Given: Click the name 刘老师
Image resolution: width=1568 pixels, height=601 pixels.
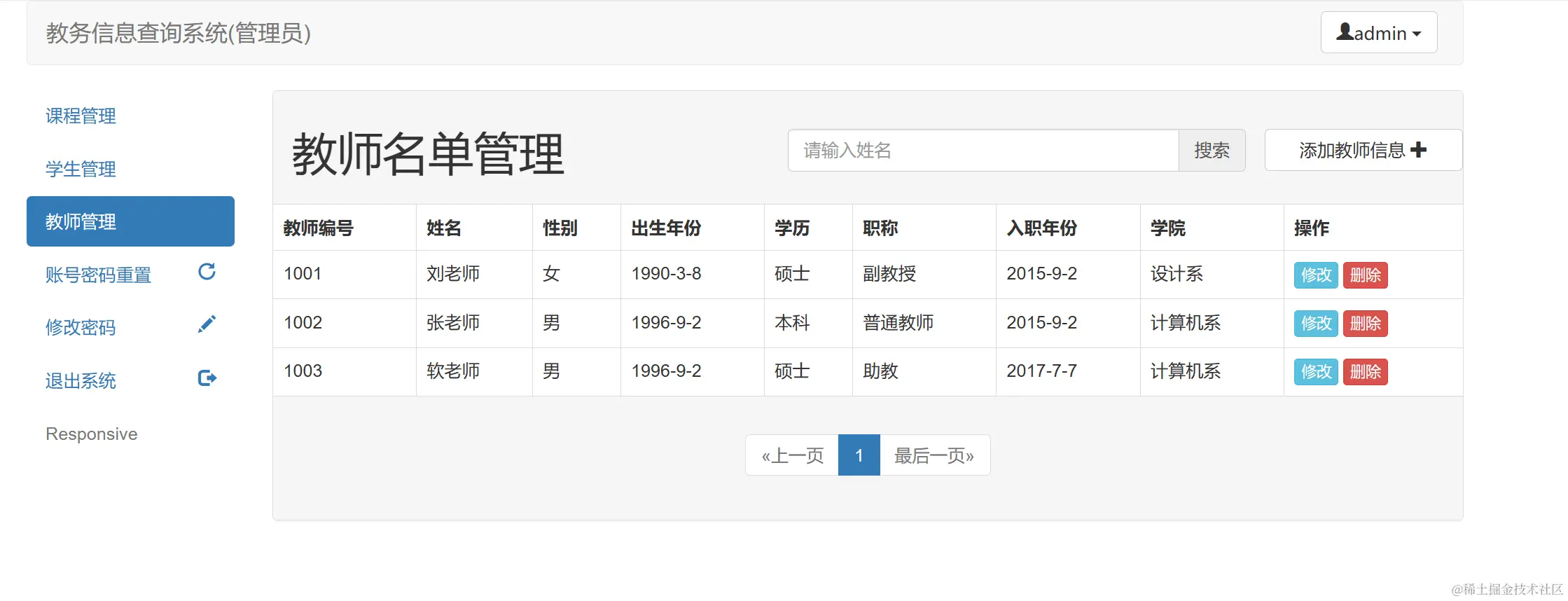Looking at the screenshot, I should click(x=453, y=274).
